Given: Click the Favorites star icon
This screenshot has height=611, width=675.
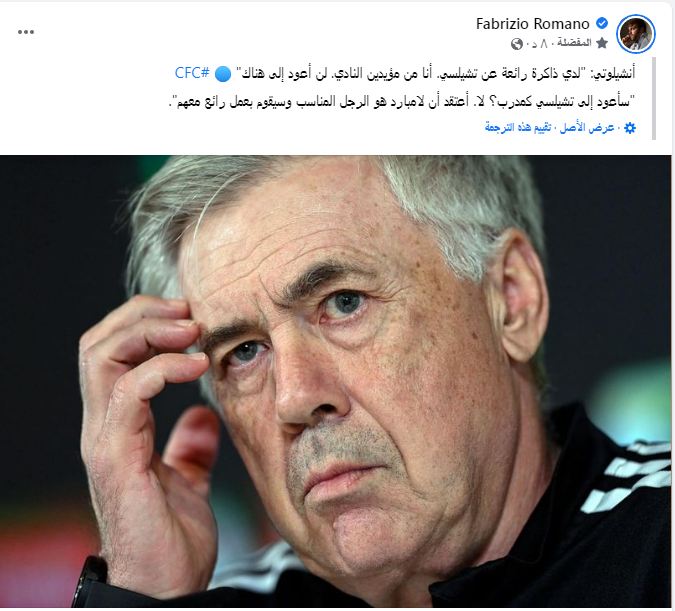Looking at the screenshot, I should 602,43.
